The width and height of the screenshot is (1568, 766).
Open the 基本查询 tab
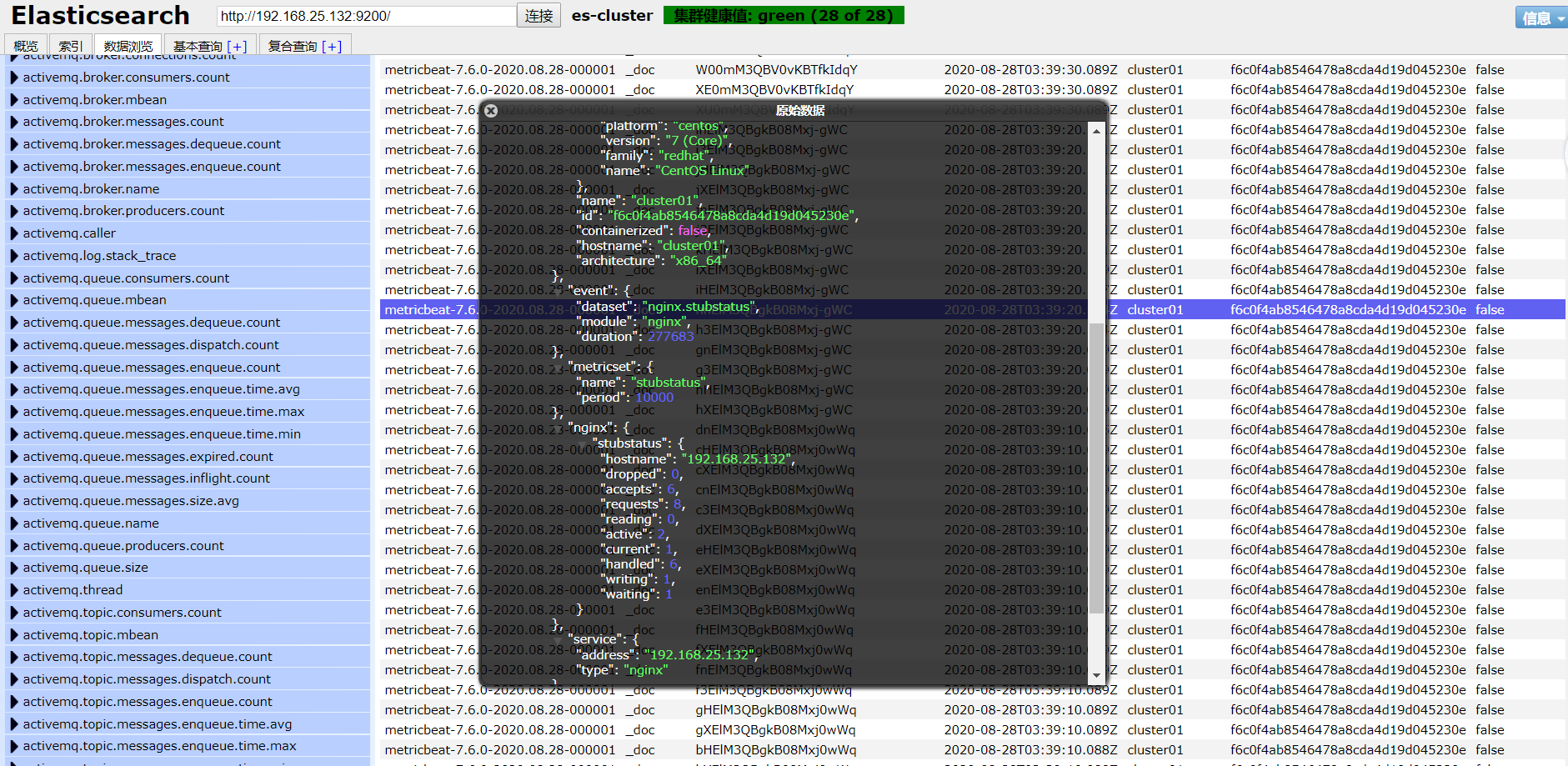198,46
